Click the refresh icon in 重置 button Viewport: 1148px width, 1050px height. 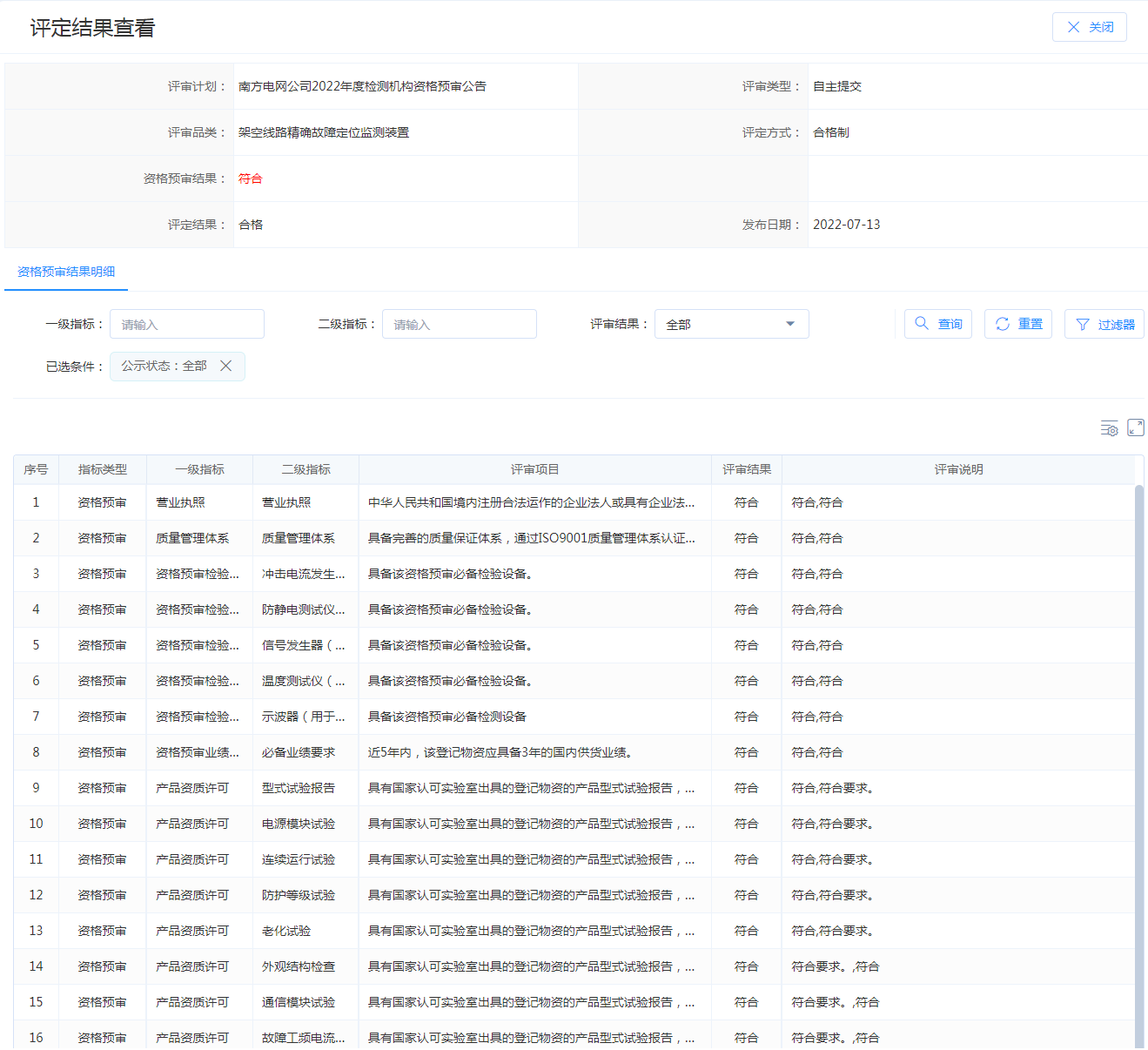point(1003,324)
